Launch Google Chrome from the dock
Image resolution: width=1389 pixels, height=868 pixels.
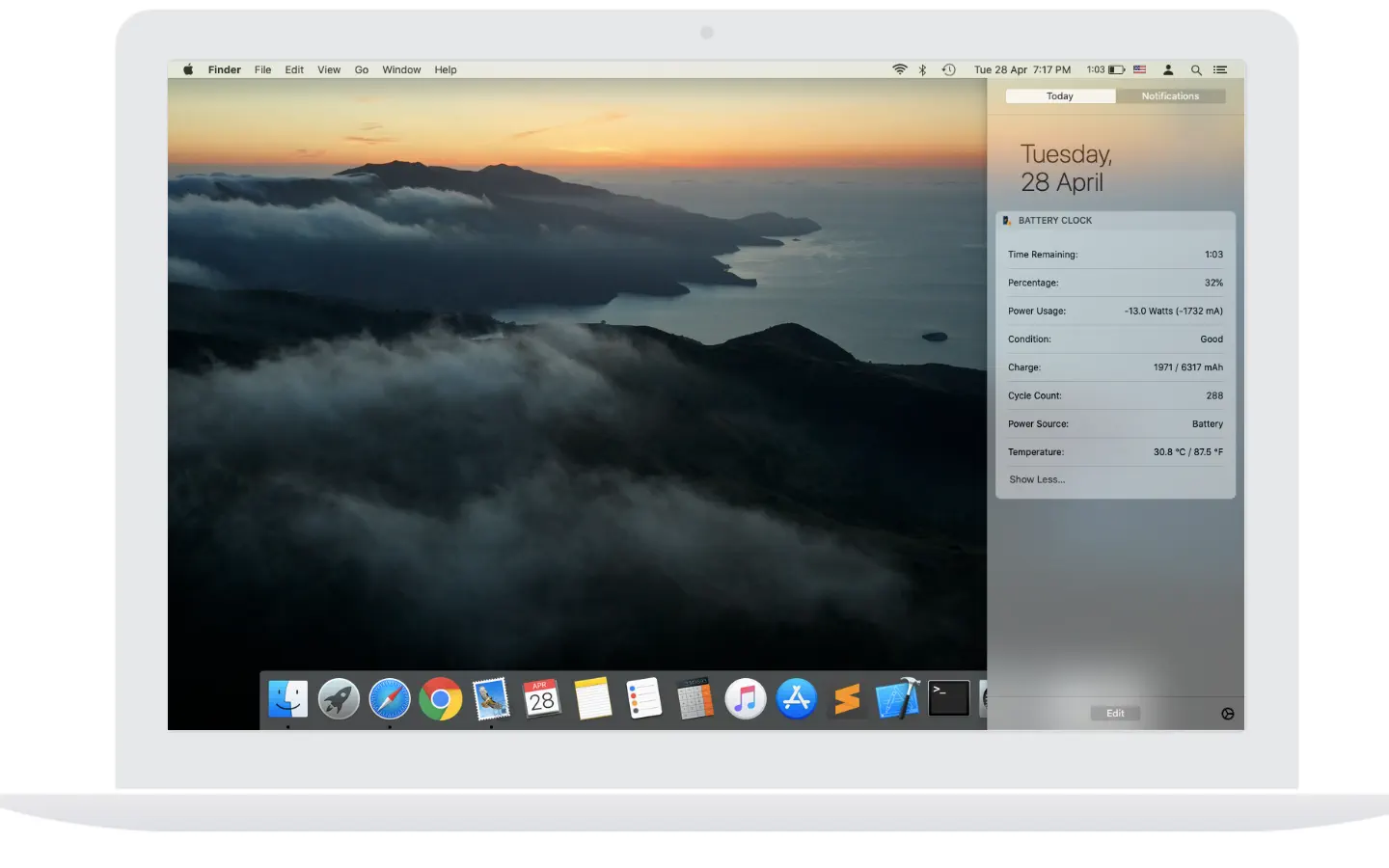(441, 699)
